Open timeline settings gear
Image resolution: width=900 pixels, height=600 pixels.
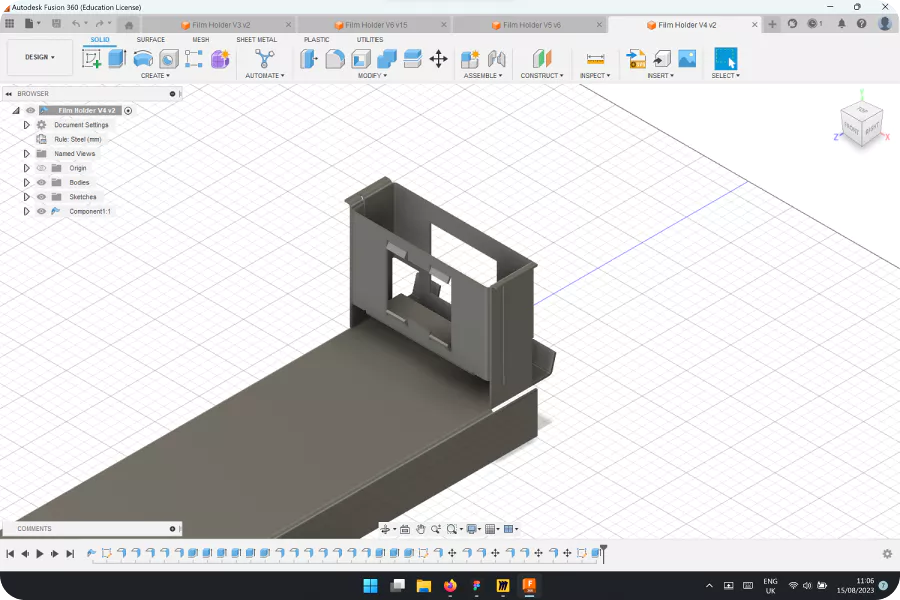click(x=887, y=554)
